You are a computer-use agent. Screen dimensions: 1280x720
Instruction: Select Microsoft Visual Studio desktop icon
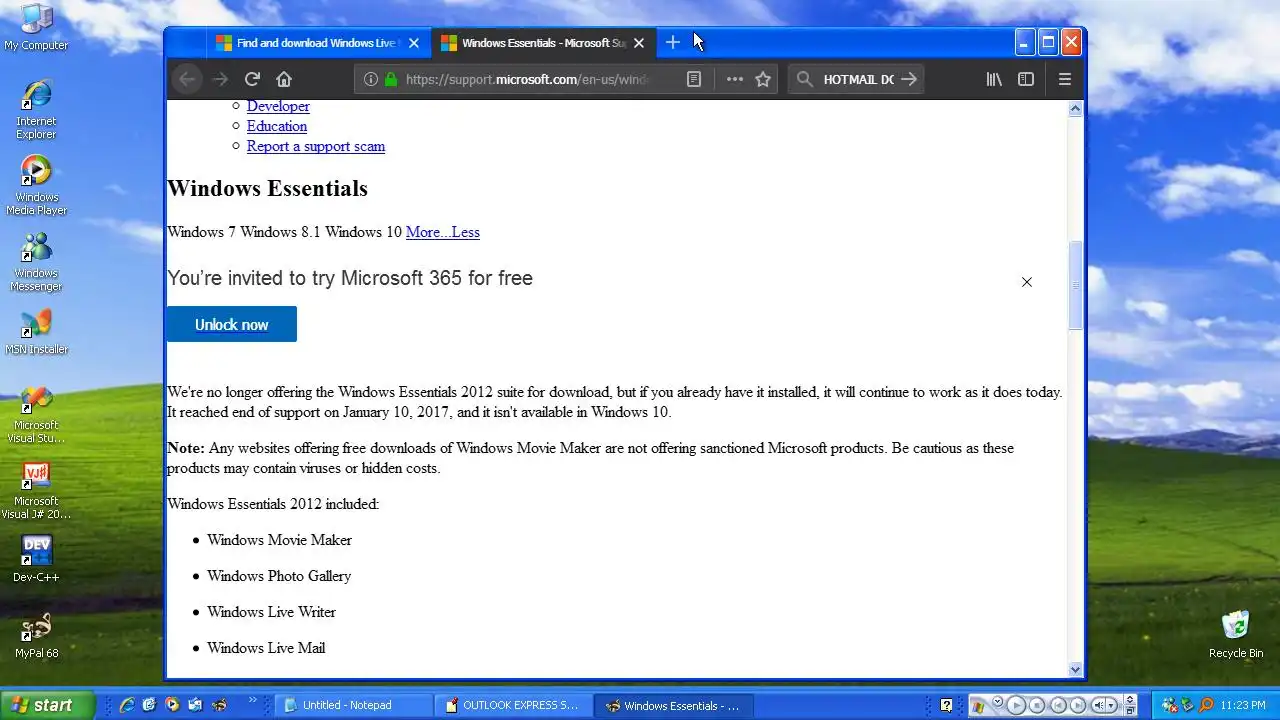pos(36,414)
